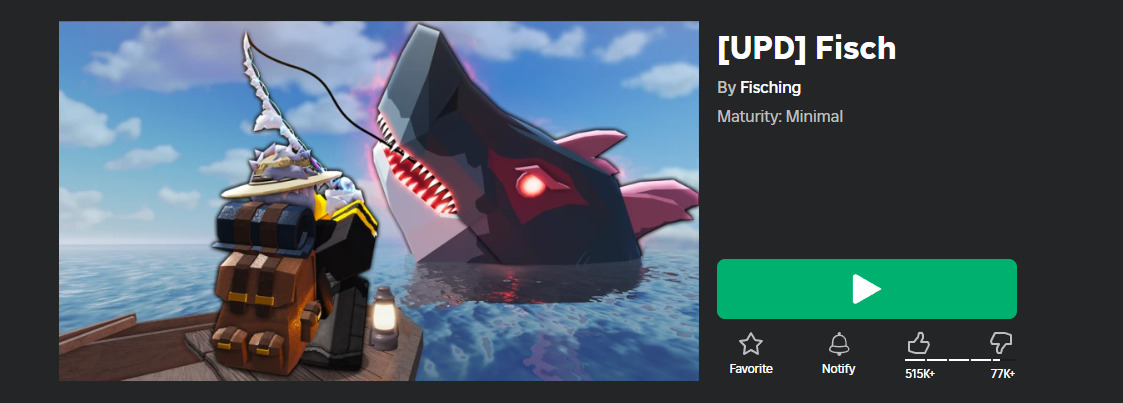
Task: Click the 515K+ like count
Action: (920, 374)
